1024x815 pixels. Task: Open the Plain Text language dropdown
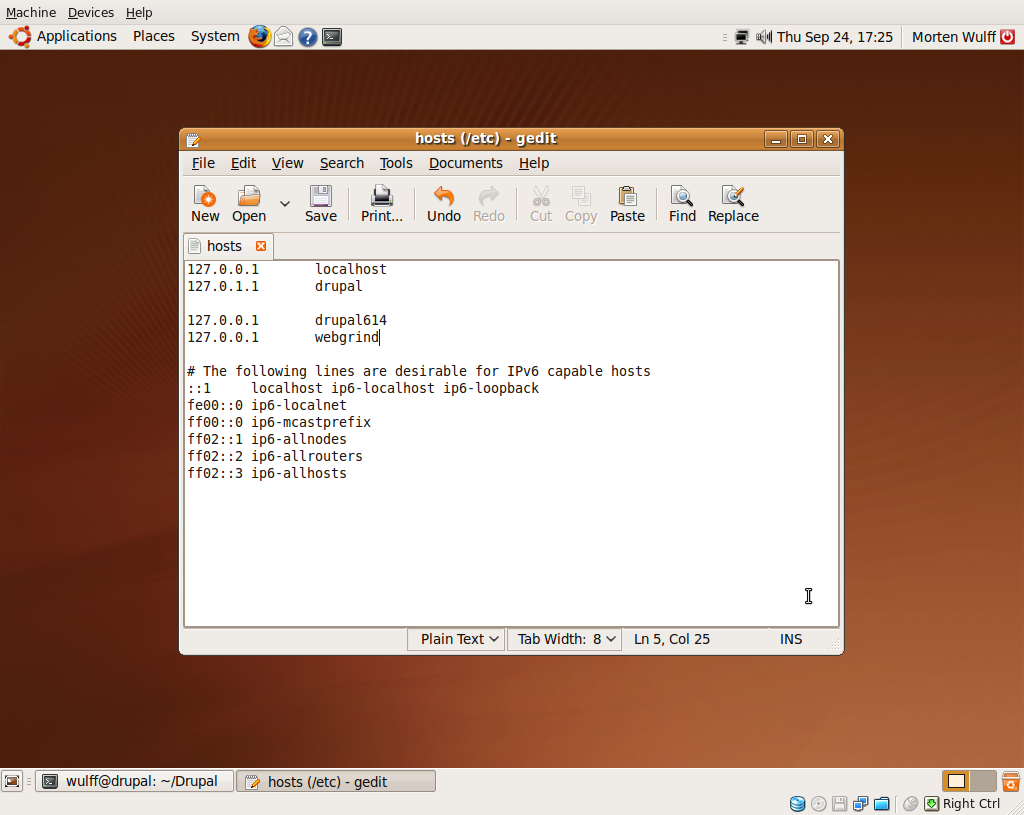click(456, 639)
